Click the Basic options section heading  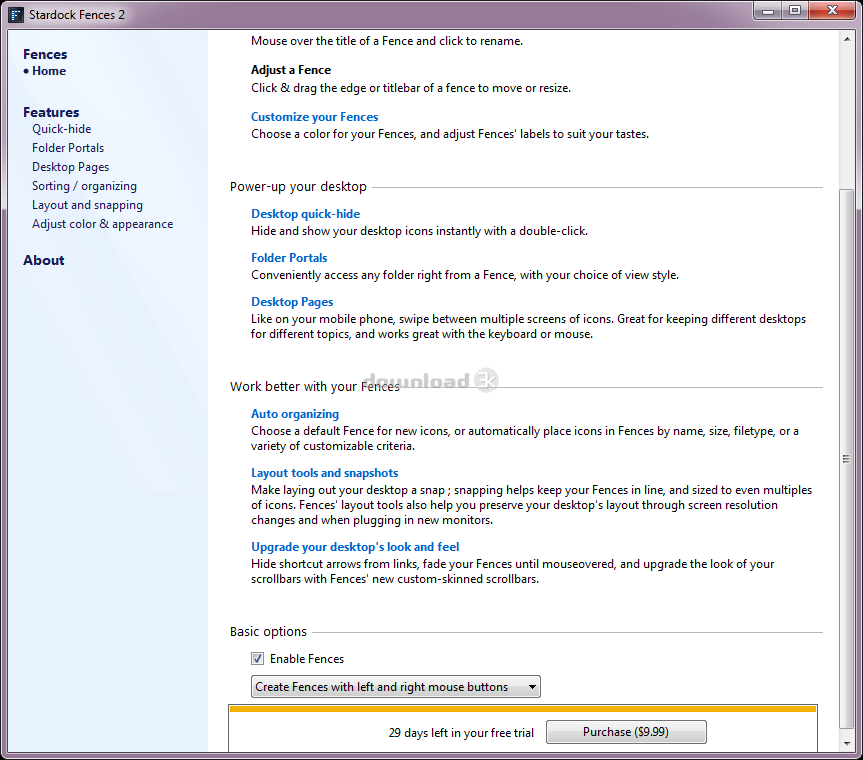point(268,631)
